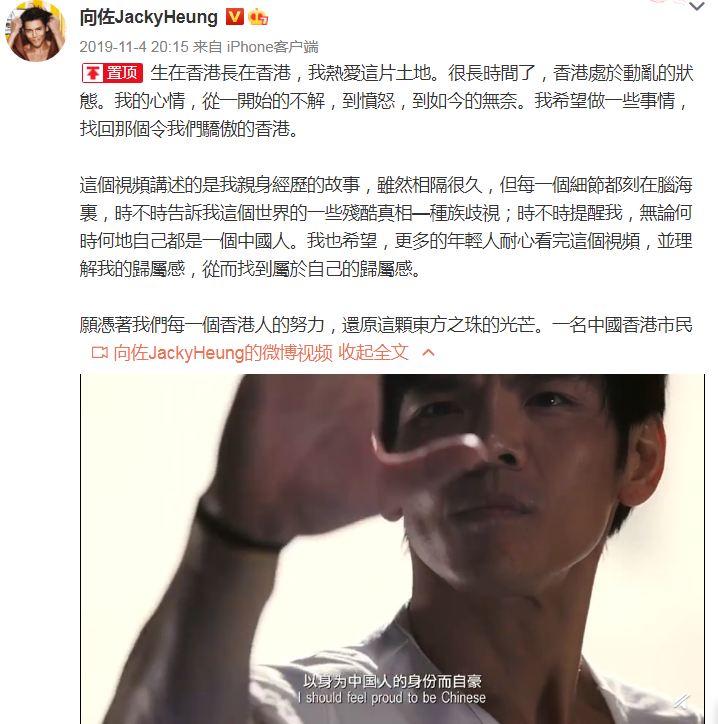The width and height of the screenshot is (718, 724).
Task: Click the up caret beside 收起全文
Action: [428, 353]
